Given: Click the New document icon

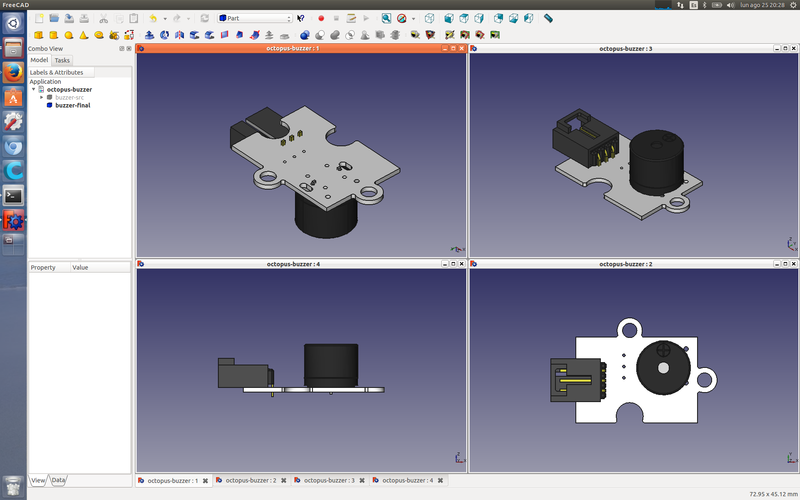Looking at the screenshot, I should click(39, 18).
